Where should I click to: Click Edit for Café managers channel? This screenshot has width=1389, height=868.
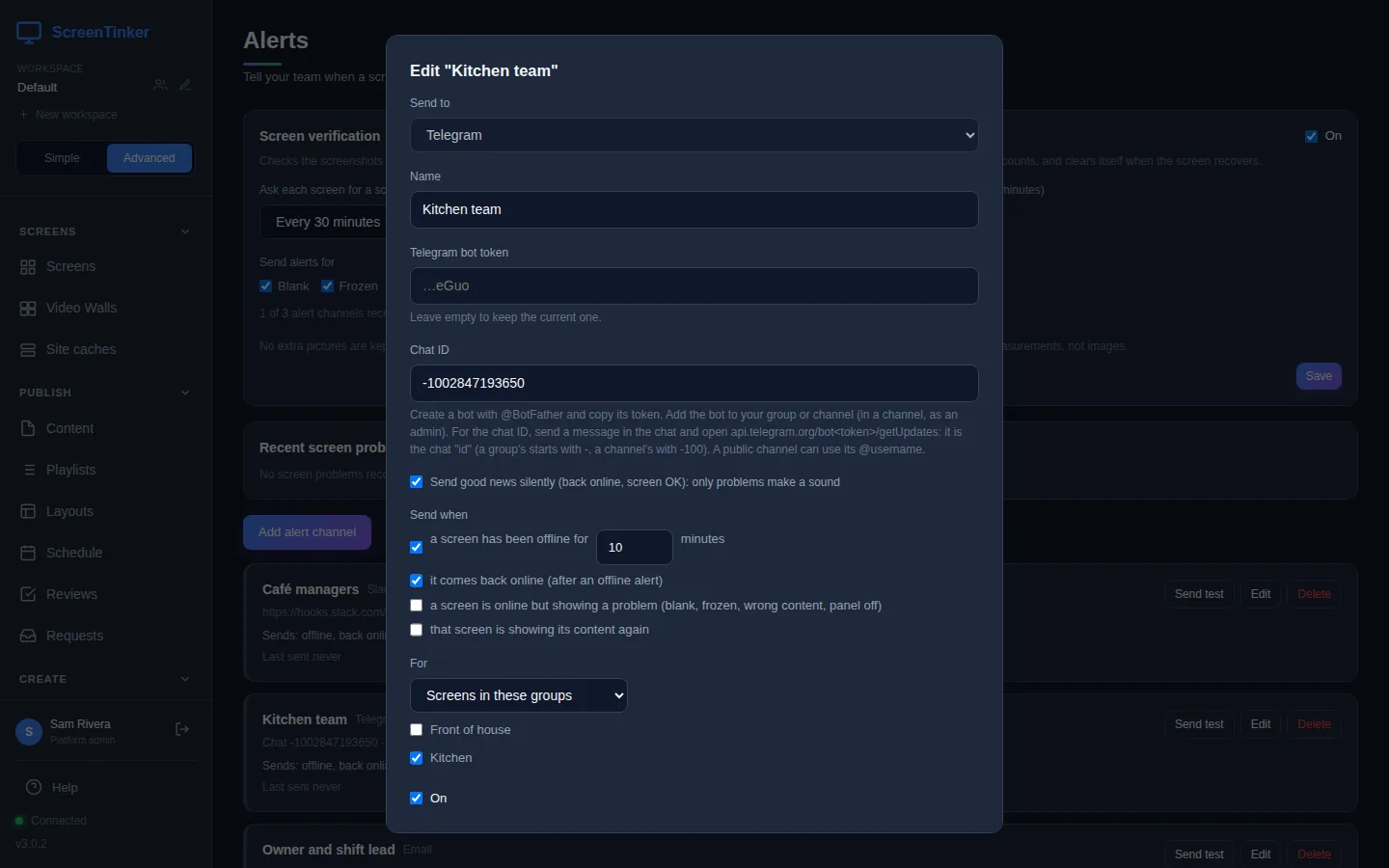(x=1261, y=594)
